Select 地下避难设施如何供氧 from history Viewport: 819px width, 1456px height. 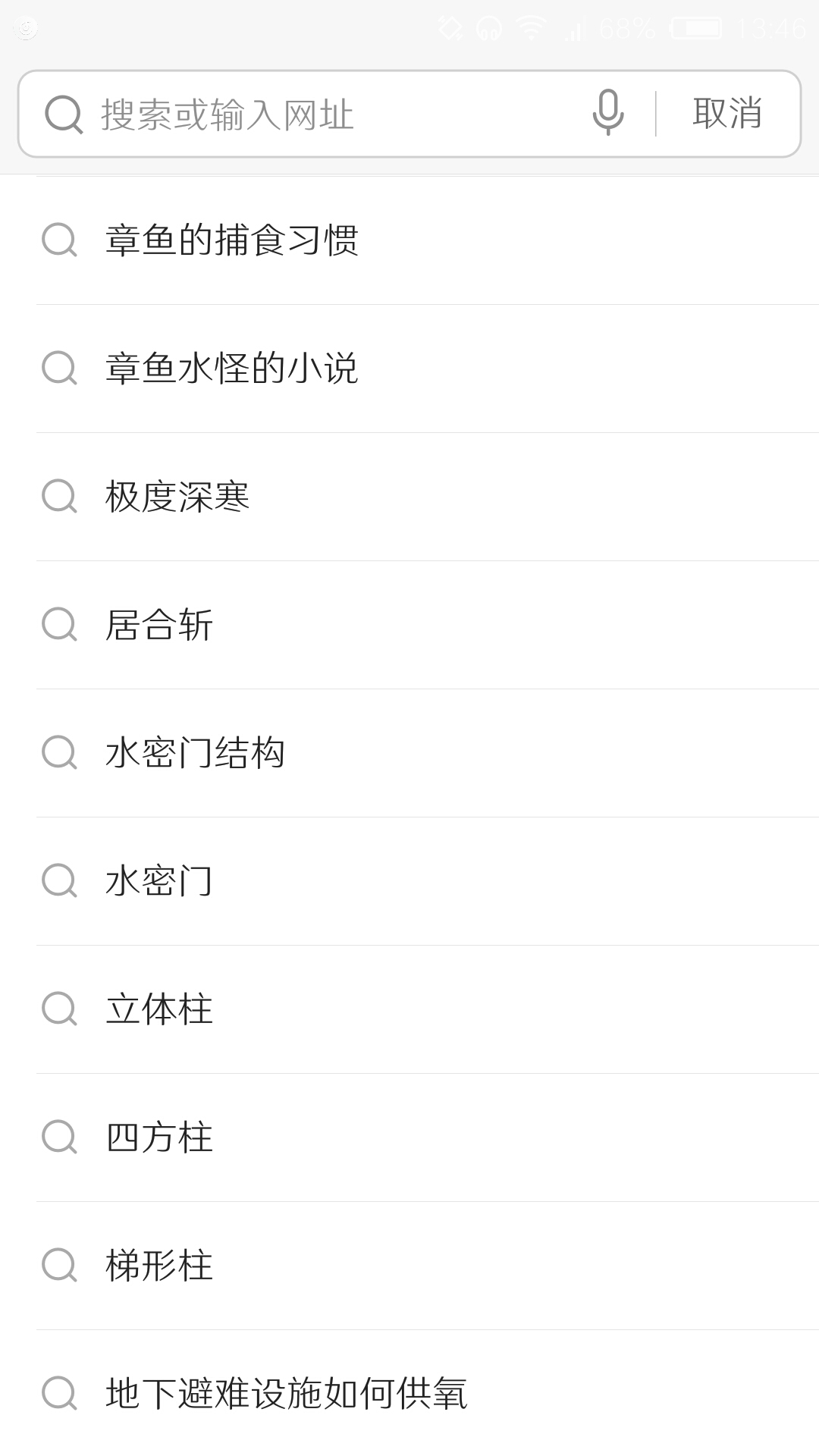pos(287,1394)
